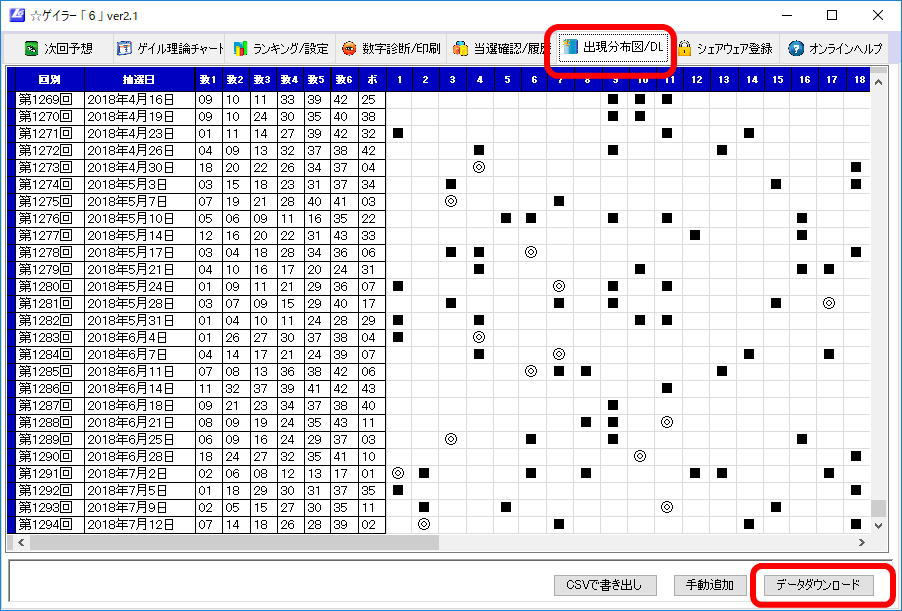Click the CSVで書き出し button
Screen dimensions: 902x611
coord(604,586)
